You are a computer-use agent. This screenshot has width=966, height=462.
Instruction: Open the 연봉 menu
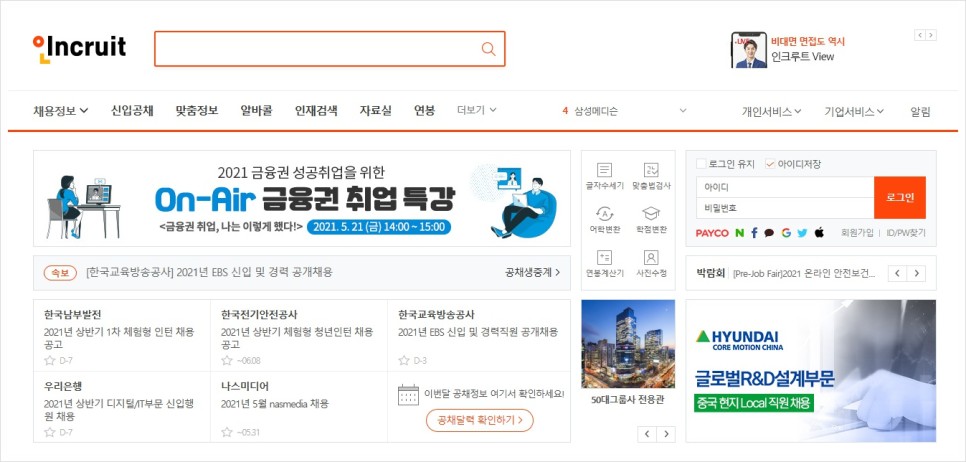click(x=424, y=111)
